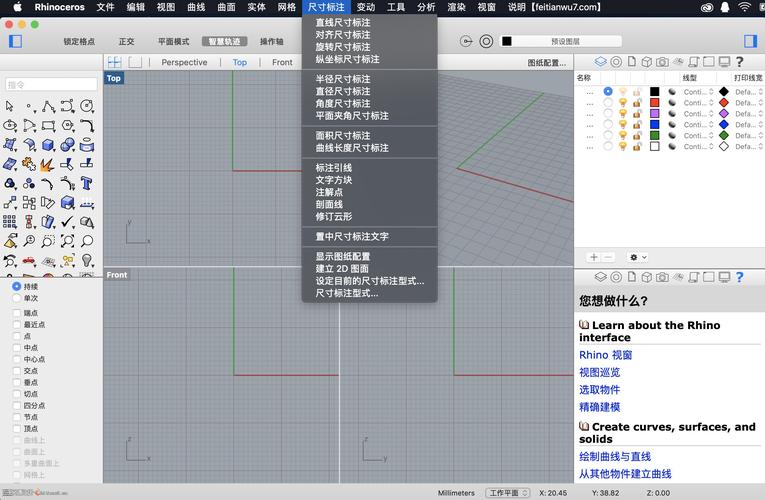Change the red layer color swatch

point(655,102)
